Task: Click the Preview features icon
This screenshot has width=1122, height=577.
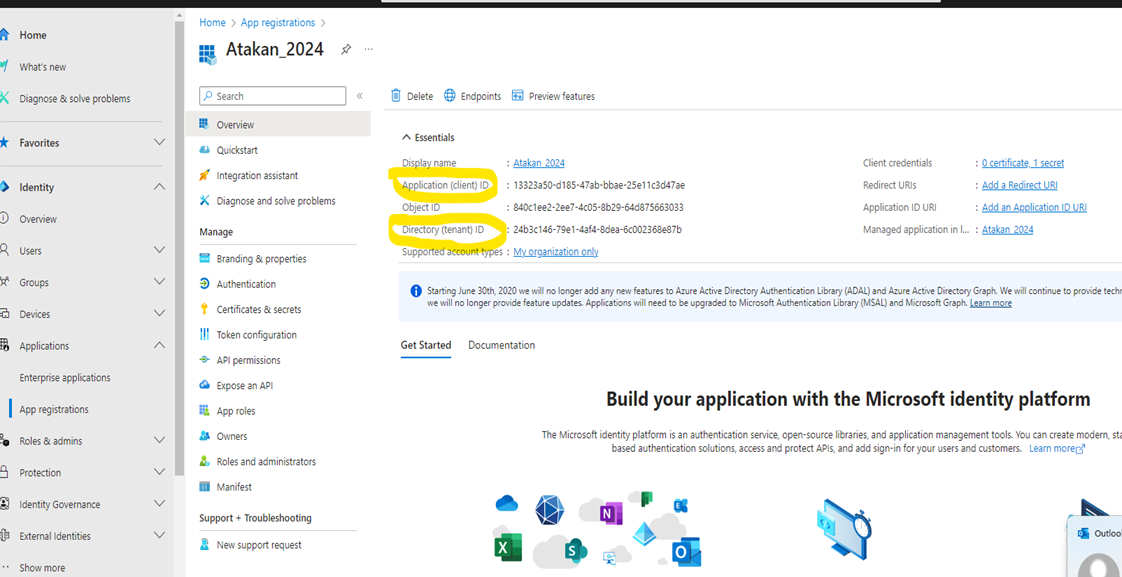Action: (518, 96)
